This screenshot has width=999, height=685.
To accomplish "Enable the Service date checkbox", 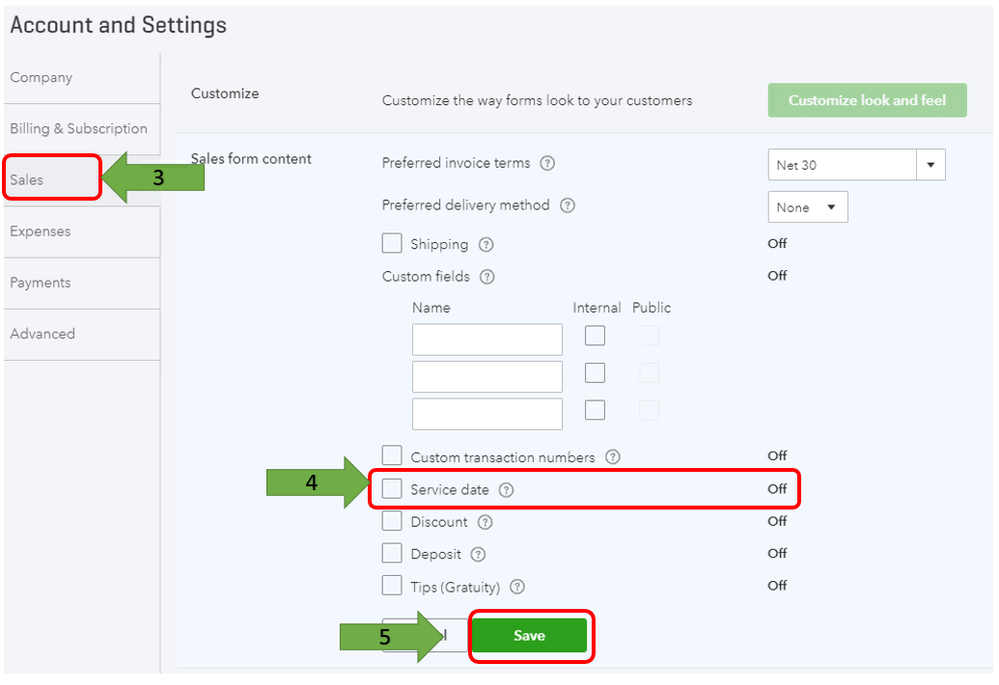I will pos(392,489).
